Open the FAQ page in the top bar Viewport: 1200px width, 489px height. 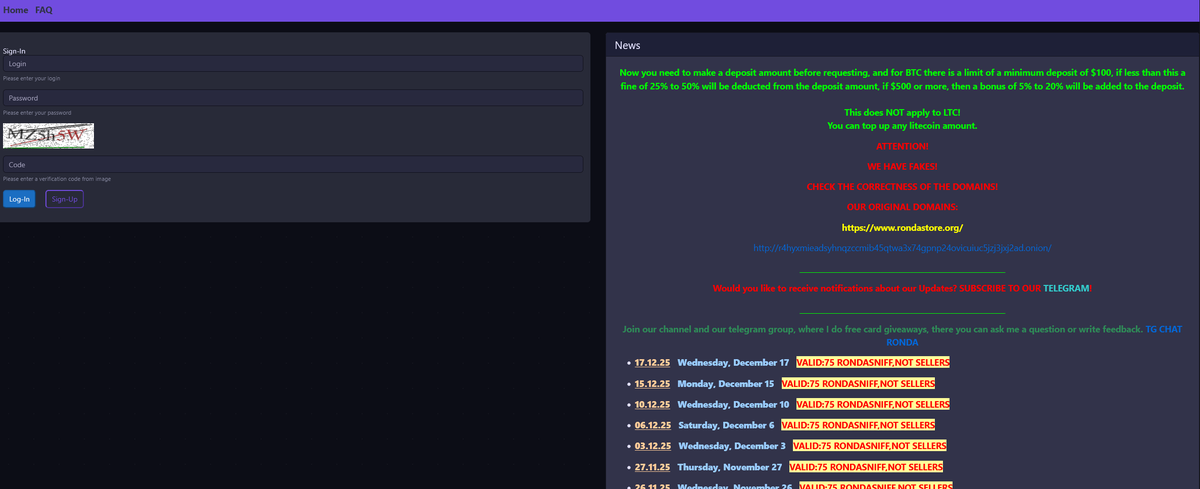point(44,10)
